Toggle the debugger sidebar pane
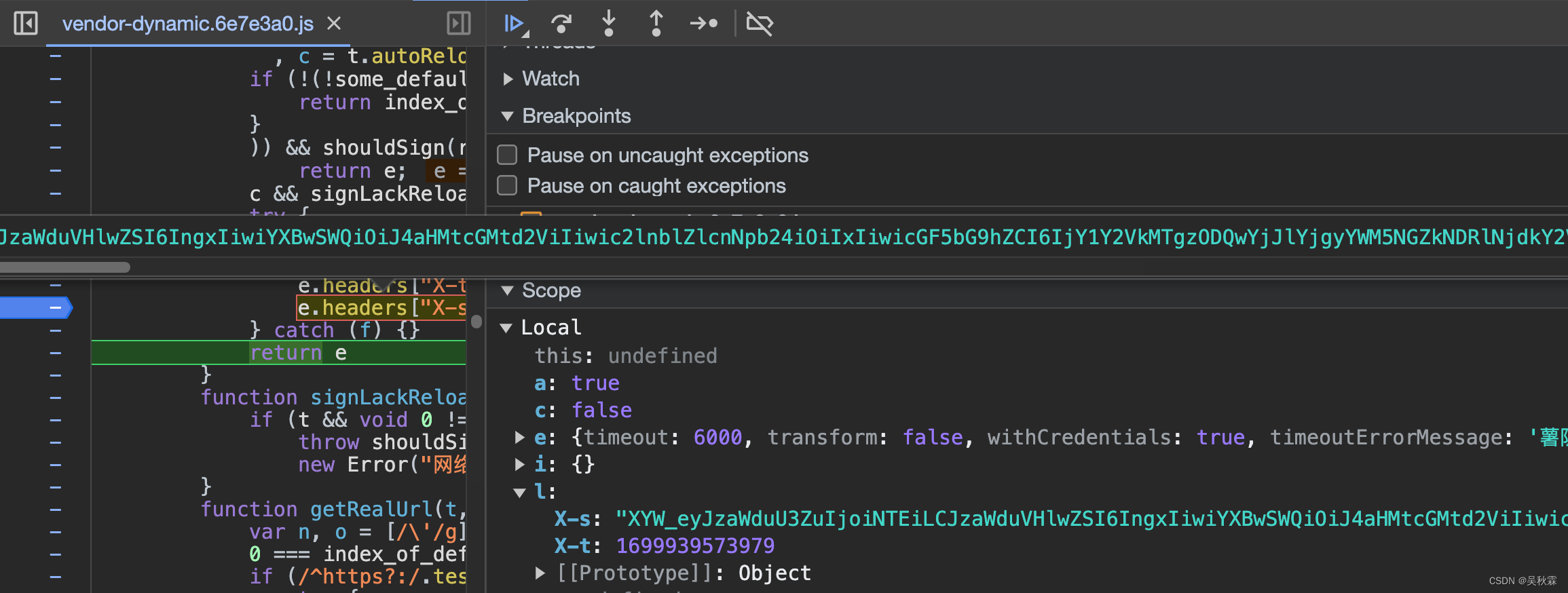The image size is (1568, 593). (x=460, y=24)
